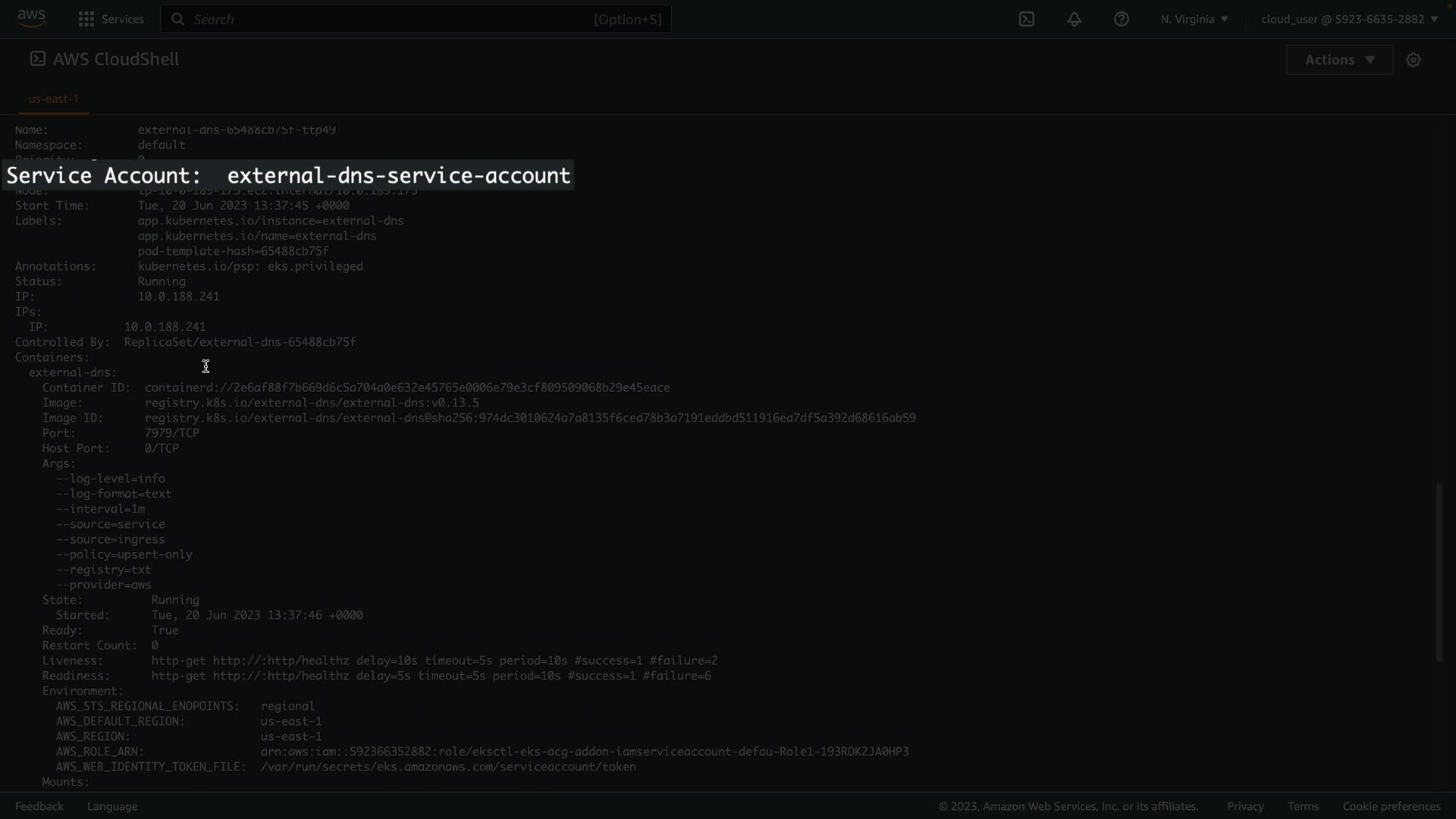Viewport: 1456px width, 819px height.
Task: Click the CloudShell terminal icon in top bar
Action: [1027, 19]
